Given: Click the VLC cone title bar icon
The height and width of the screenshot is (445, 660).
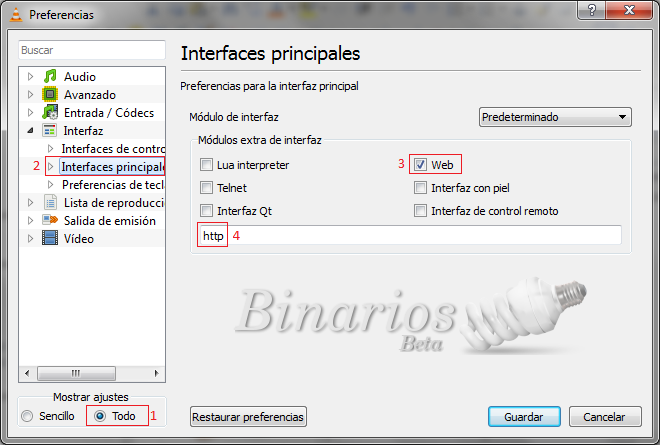Looking at the screenshot, I should point(14,14).
